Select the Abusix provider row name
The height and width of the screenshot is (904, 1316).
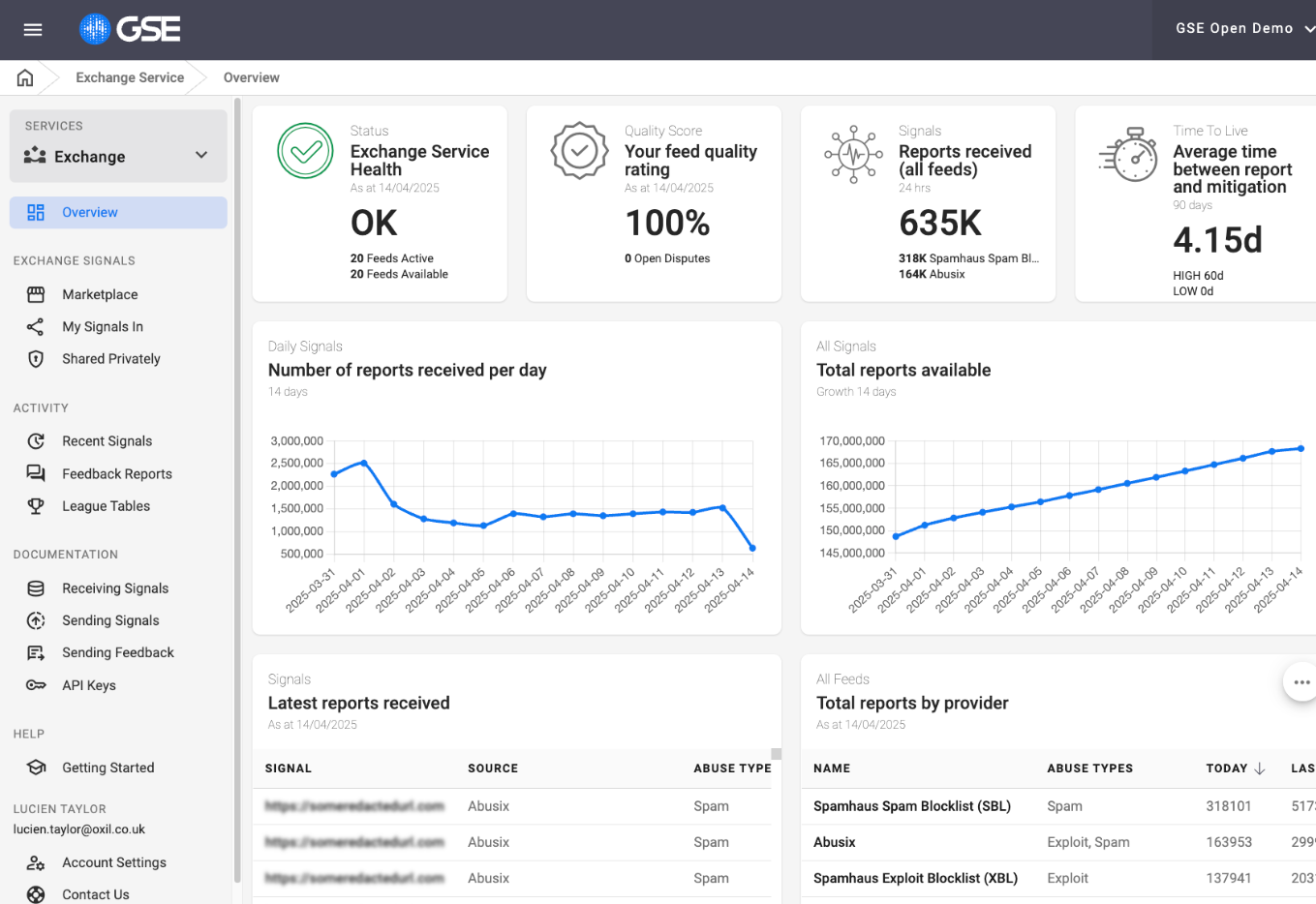(x=835, y=842)
